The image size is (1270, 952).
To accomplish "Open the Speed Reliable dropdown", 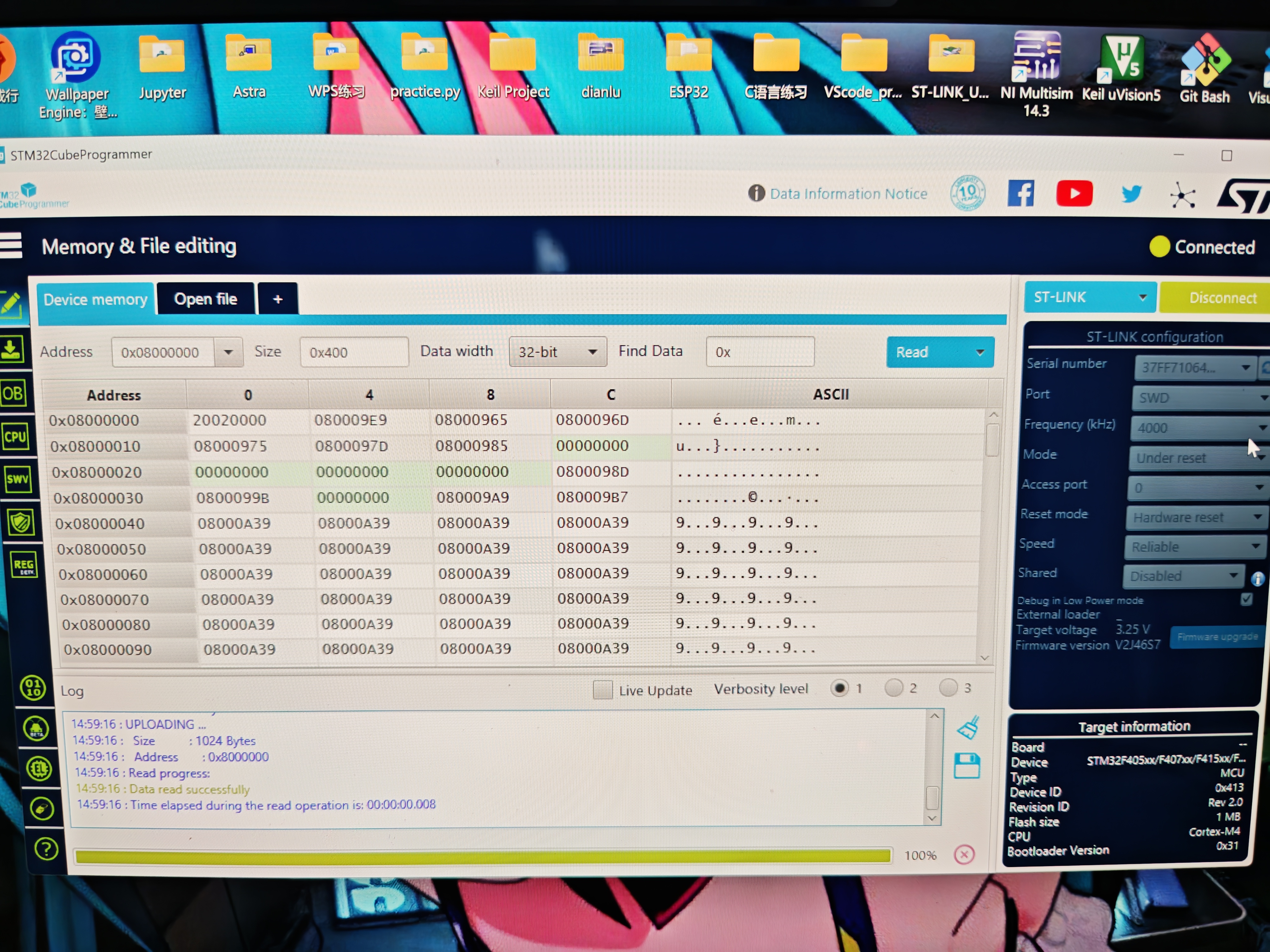I will coord(1195,547).
